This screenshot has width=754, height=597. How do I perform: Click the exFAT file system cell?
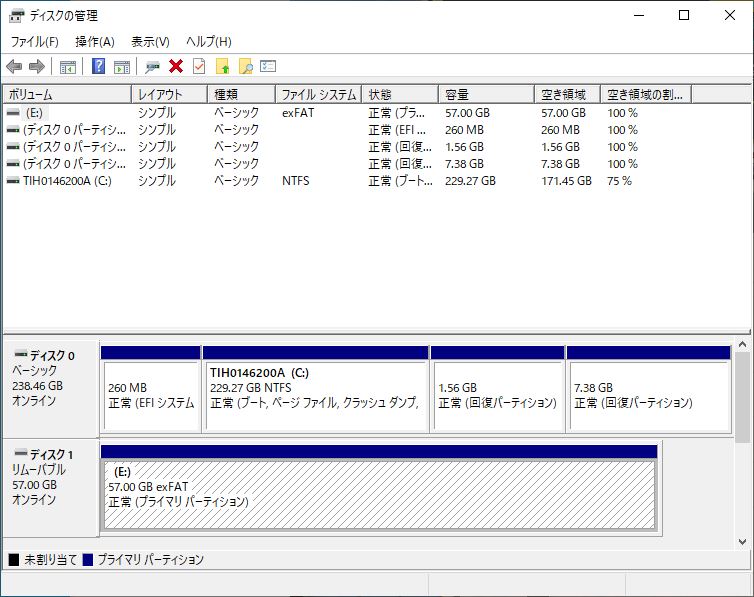click(x=298, y=113)
